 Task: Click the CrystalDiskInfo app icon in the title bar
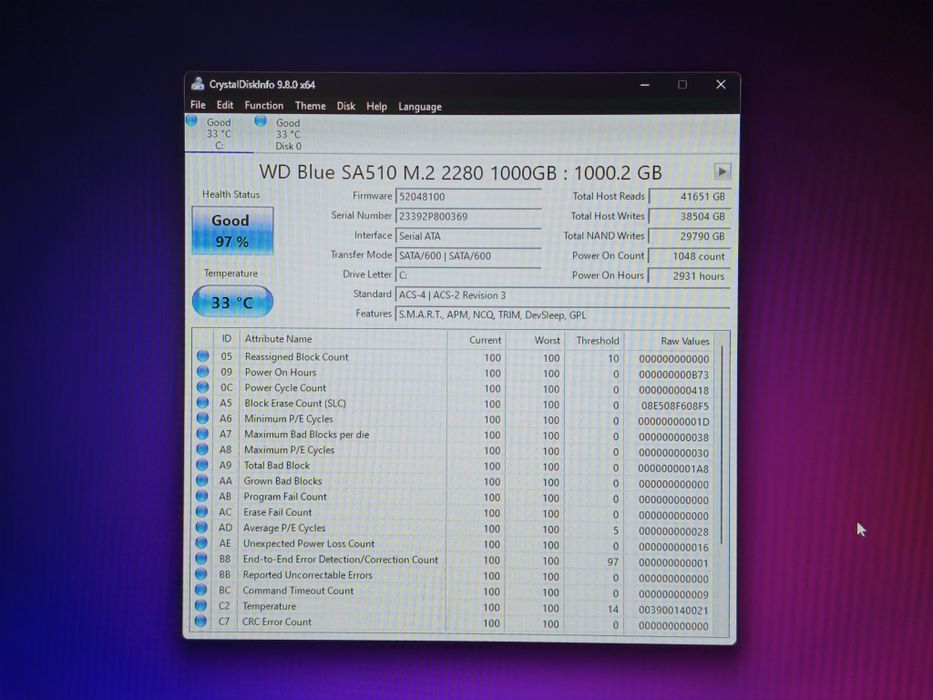[x=198, y=84]
